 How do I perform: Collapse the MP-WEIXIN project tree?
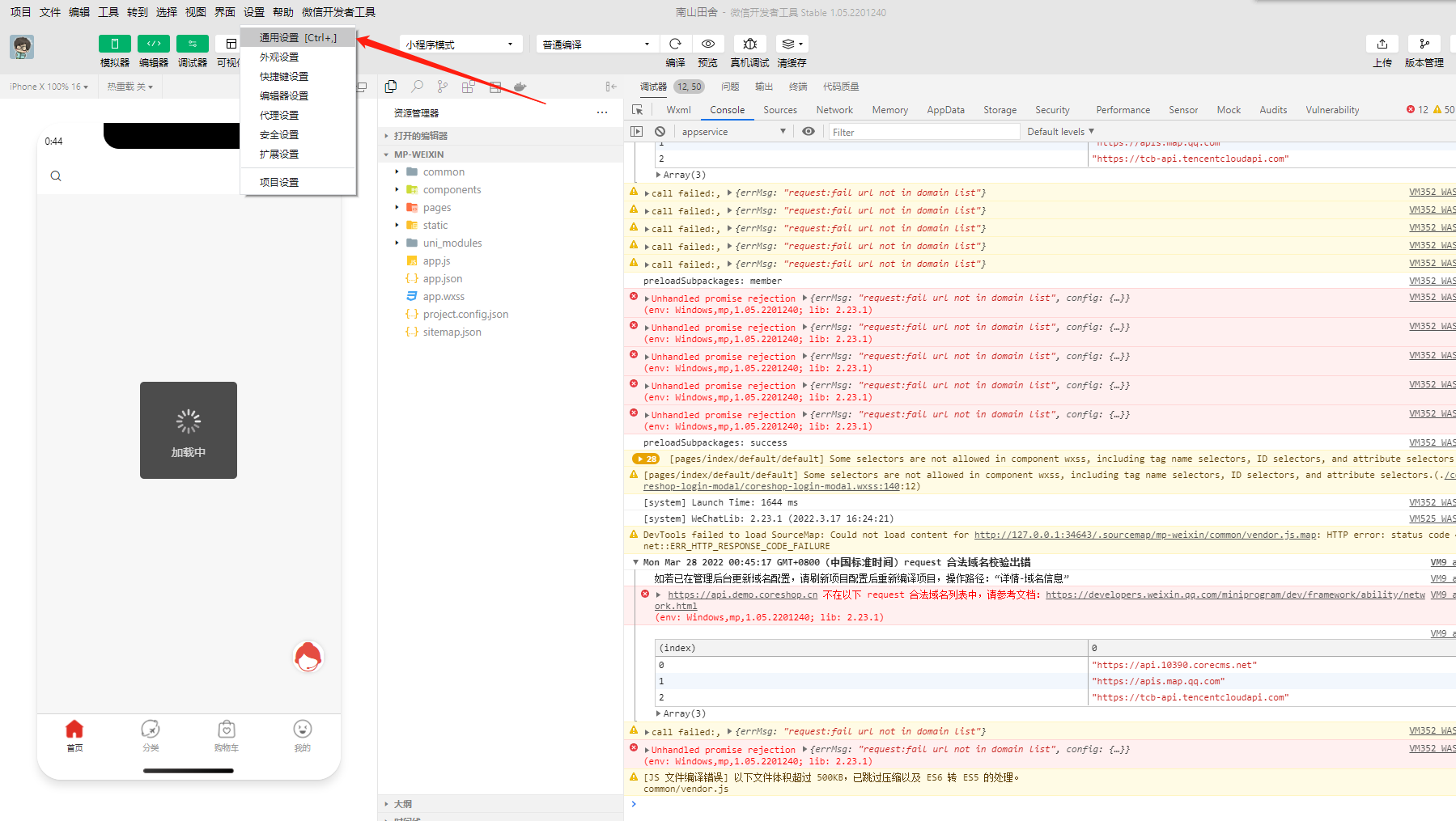coord(418,154)
